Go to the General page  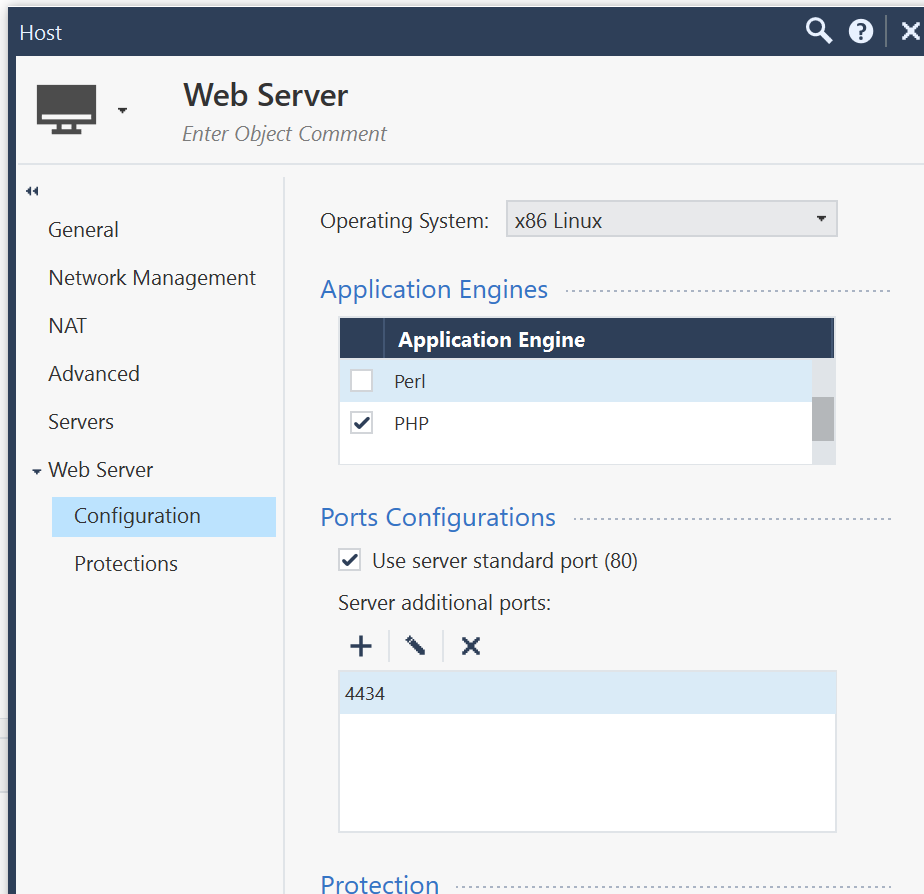(83, 230)
